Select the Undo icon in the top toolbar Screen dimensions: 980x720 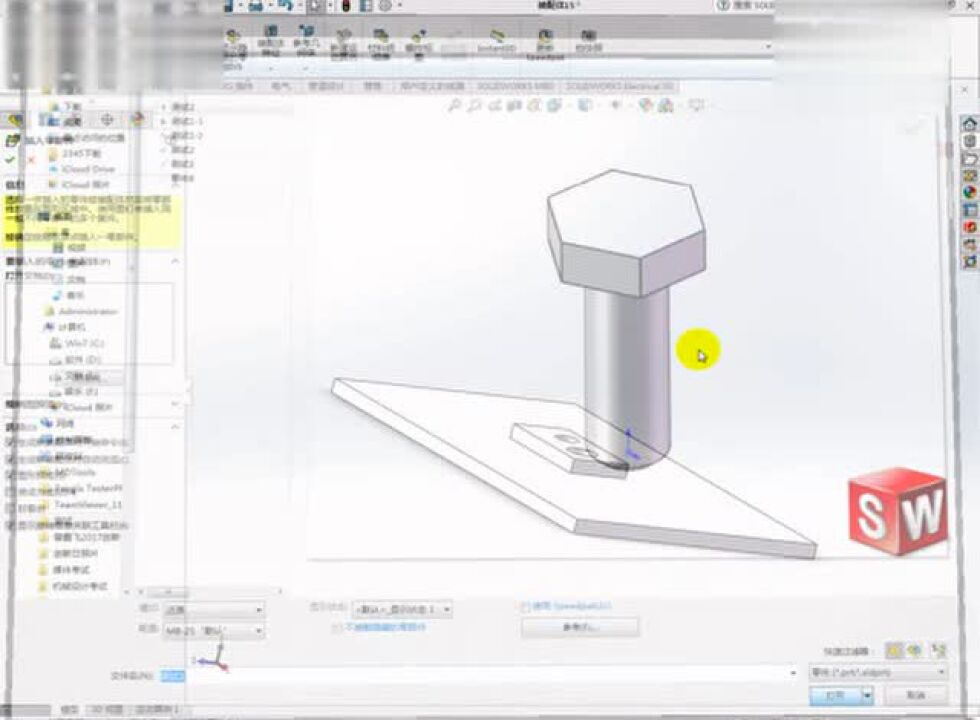pyautogui.click(x=284, y=8)
